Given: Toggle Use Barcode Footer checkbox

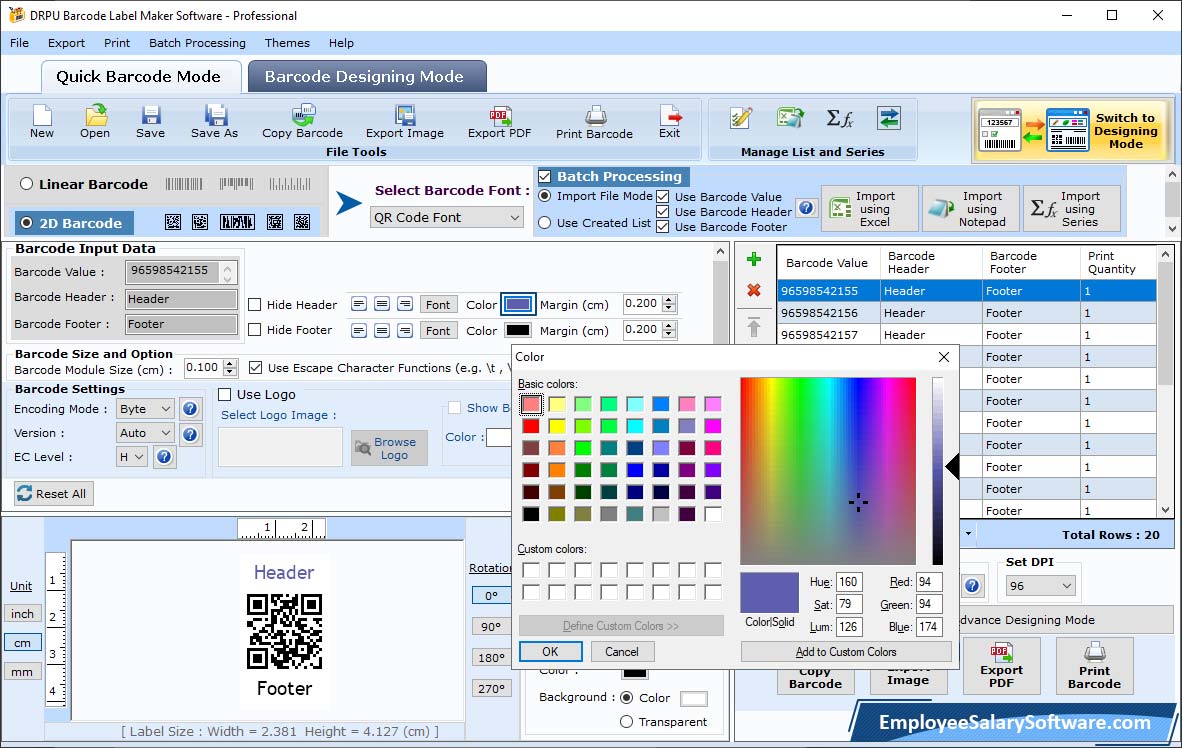Looking at the screenshot, I should point(663,227).
